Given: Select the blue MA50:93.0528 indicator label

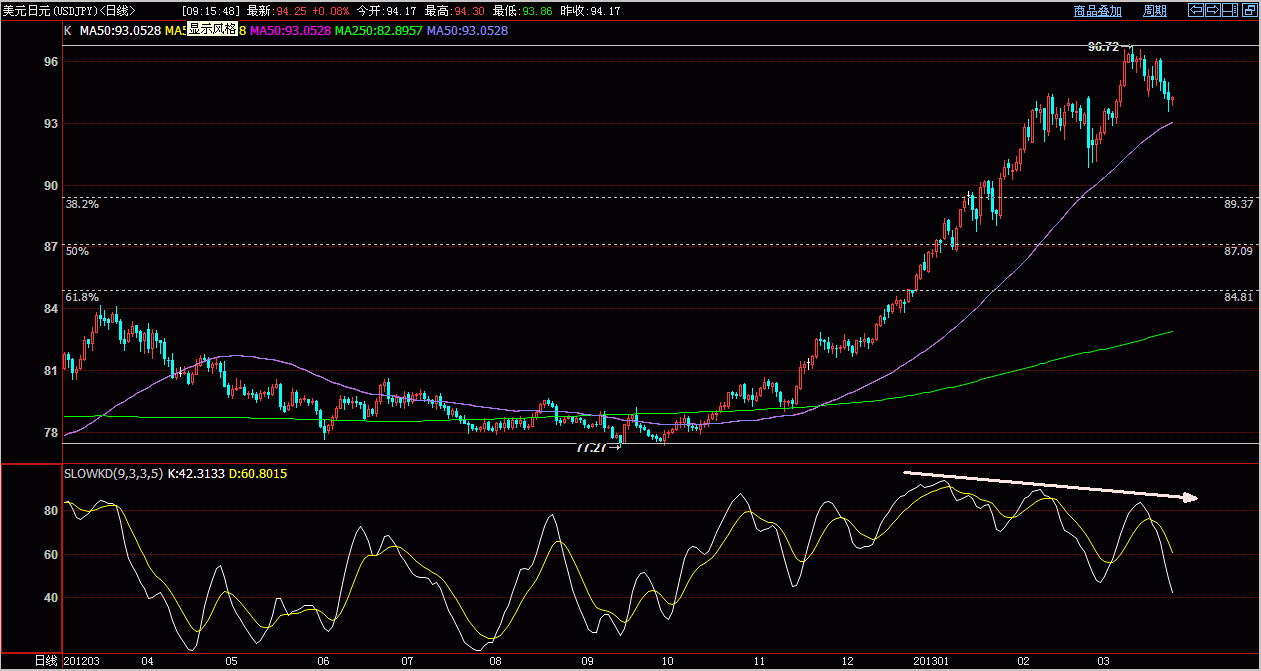Looking at the screenshot, I should pyautogui.click(x=467, y=31).
